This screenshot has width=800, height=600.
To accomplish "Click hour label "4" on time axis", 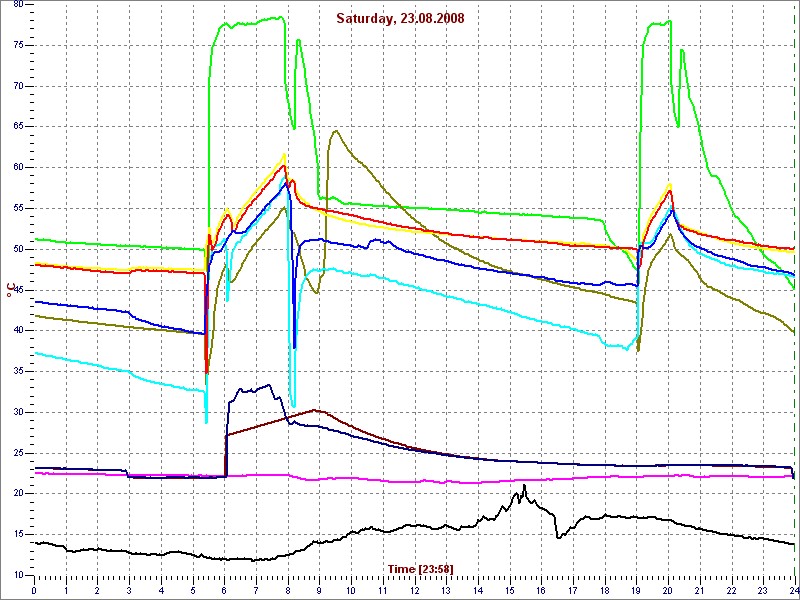I will [161, 589].
